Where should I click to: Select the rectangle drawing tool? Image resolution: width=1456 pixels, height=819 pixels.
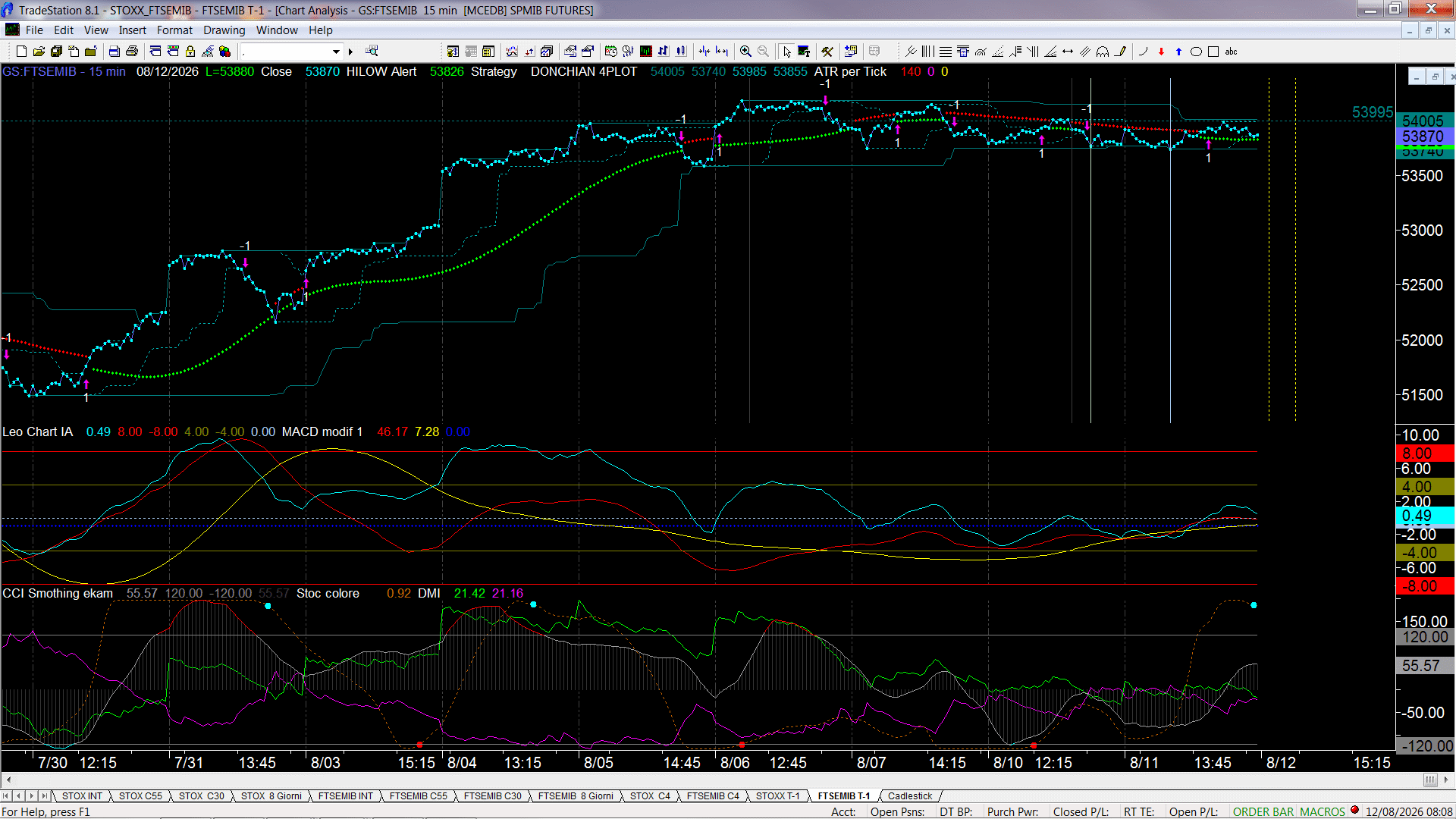[x=1213, y=52]
